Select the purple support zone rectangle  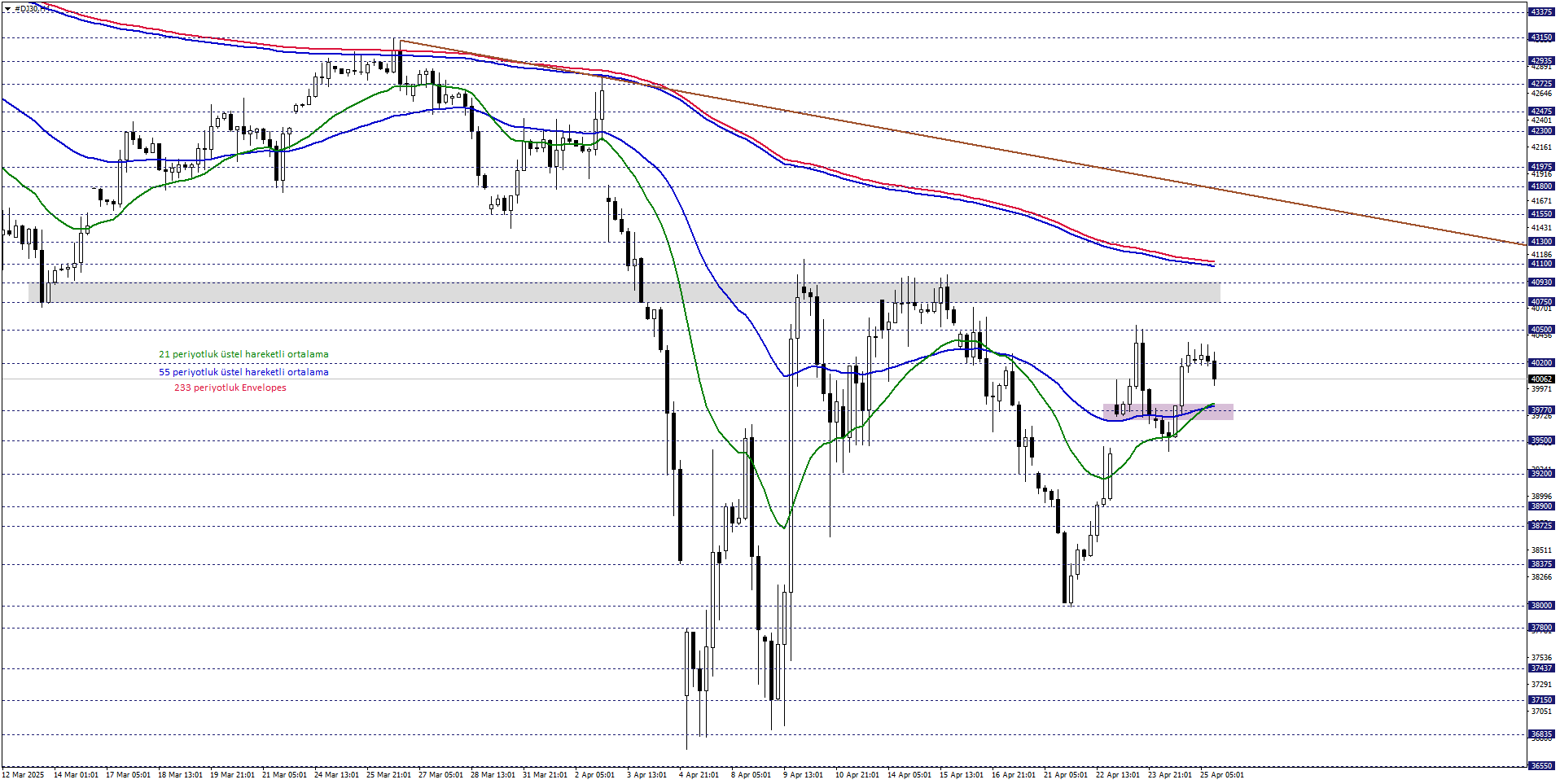1168,412
